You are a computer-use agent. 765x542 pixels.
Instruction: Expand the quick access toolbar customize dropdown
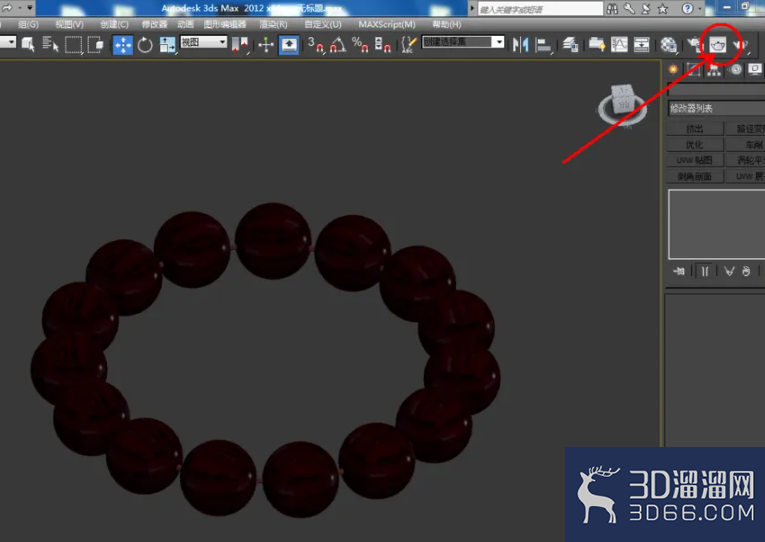pyautogui.click(x=30, y=8)
